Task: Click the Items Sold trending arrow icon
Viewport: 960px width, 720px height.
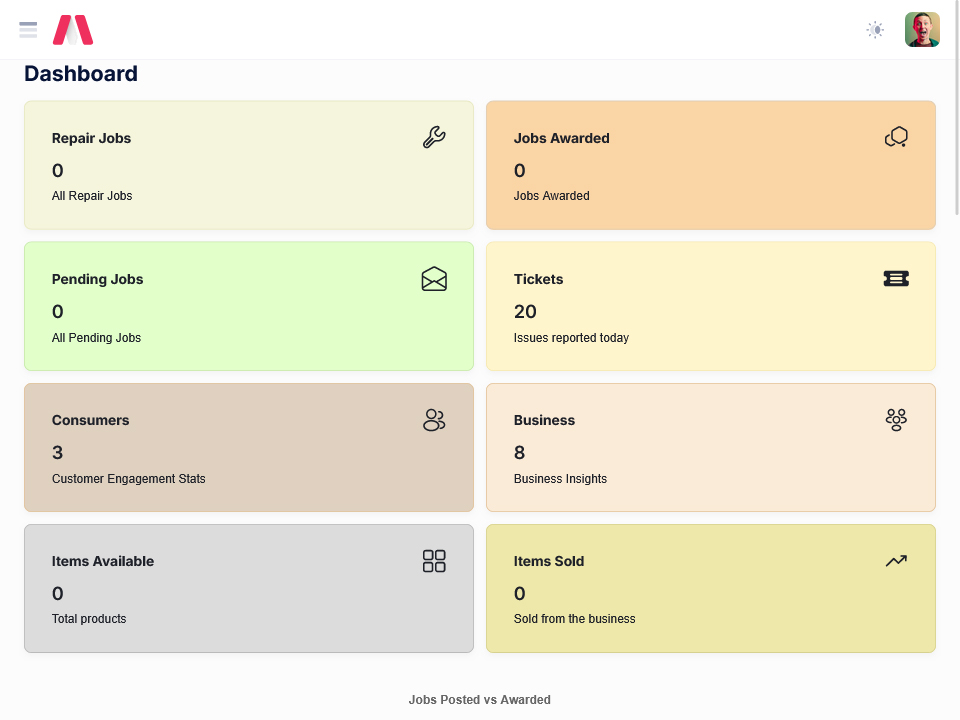Action: 896,561
